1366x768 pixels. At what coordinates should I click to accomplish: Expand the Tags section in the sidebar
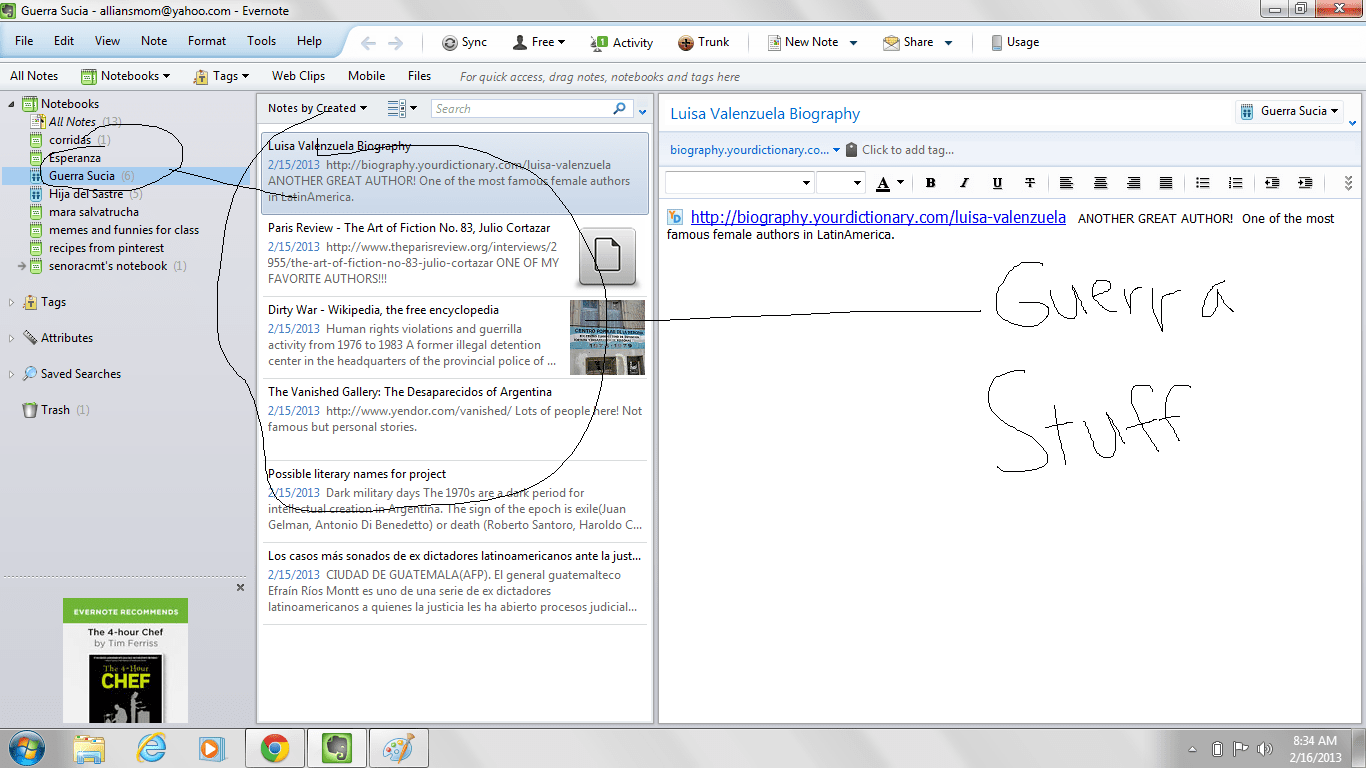[12, 302]
